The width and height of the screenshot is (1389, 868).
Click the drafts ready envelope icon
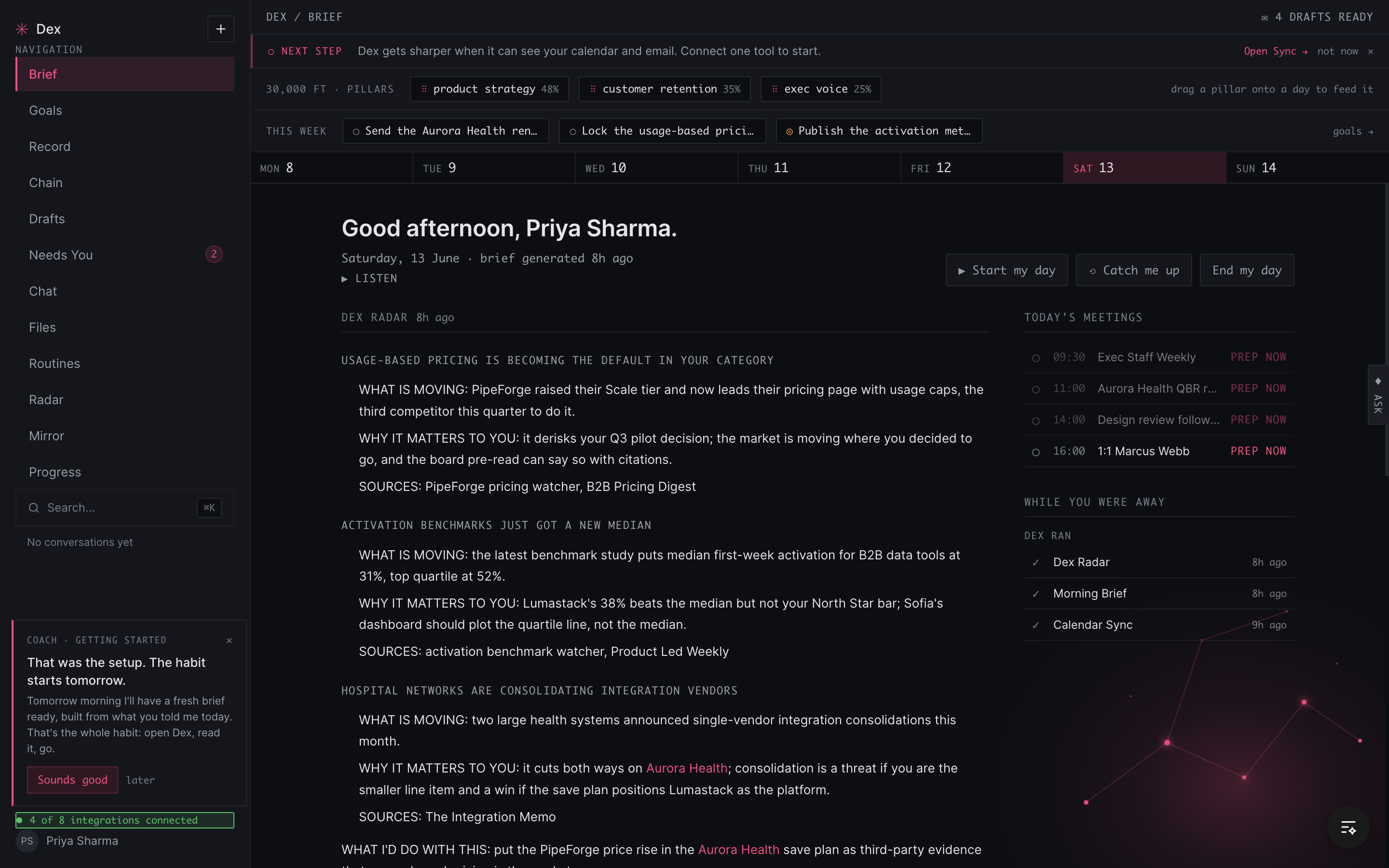pyautogui.click(x=1264, y=18)
